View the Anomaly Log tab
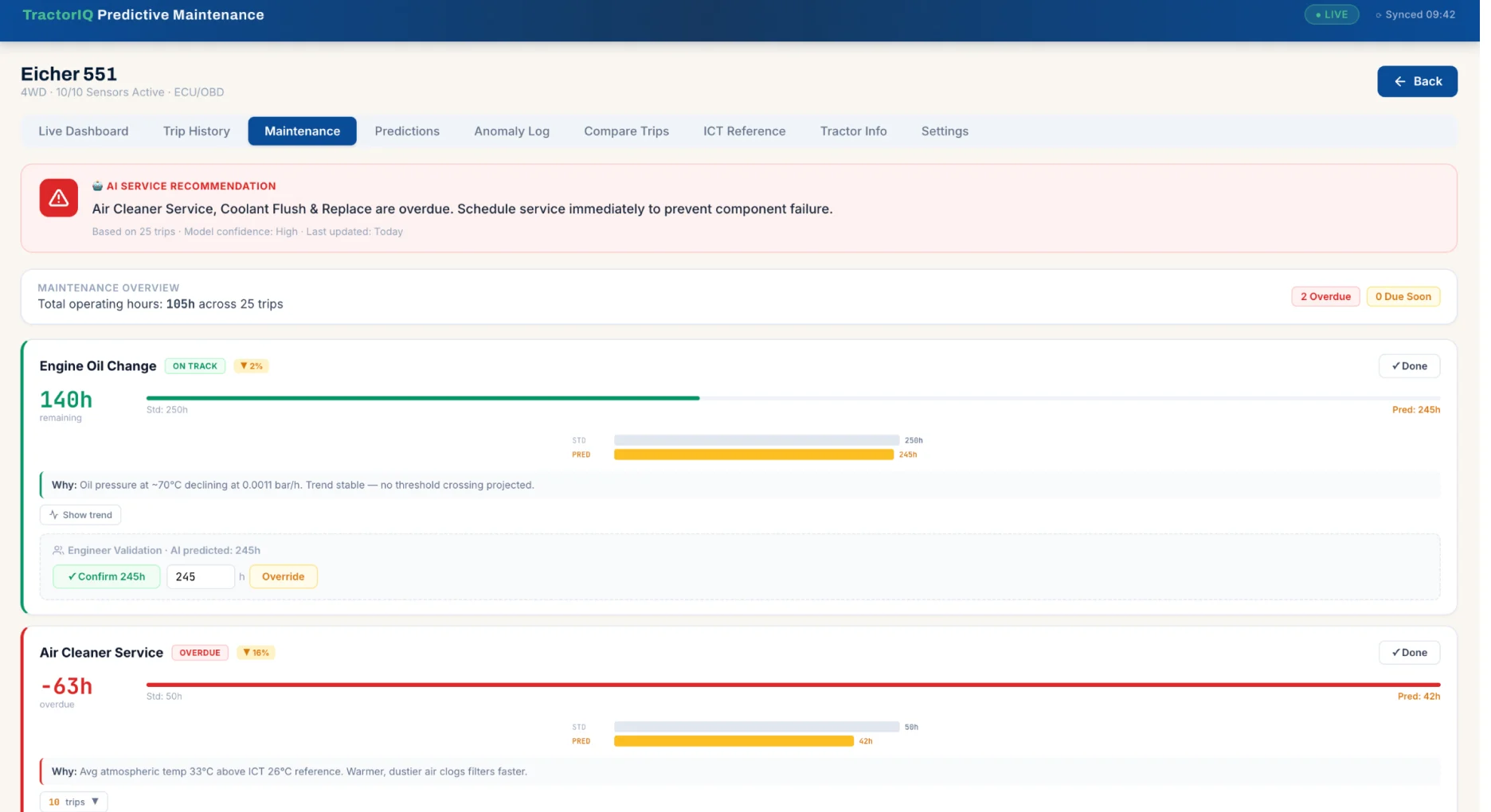Screen dimensions: 1491x812 coord(512,131)
